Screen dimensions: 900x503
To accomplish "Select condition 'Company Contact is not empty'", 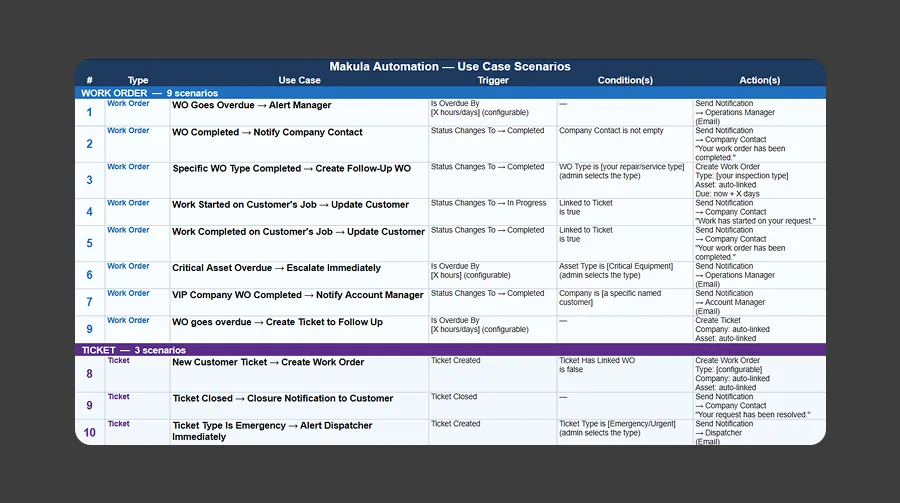I will tap(611, 131).
